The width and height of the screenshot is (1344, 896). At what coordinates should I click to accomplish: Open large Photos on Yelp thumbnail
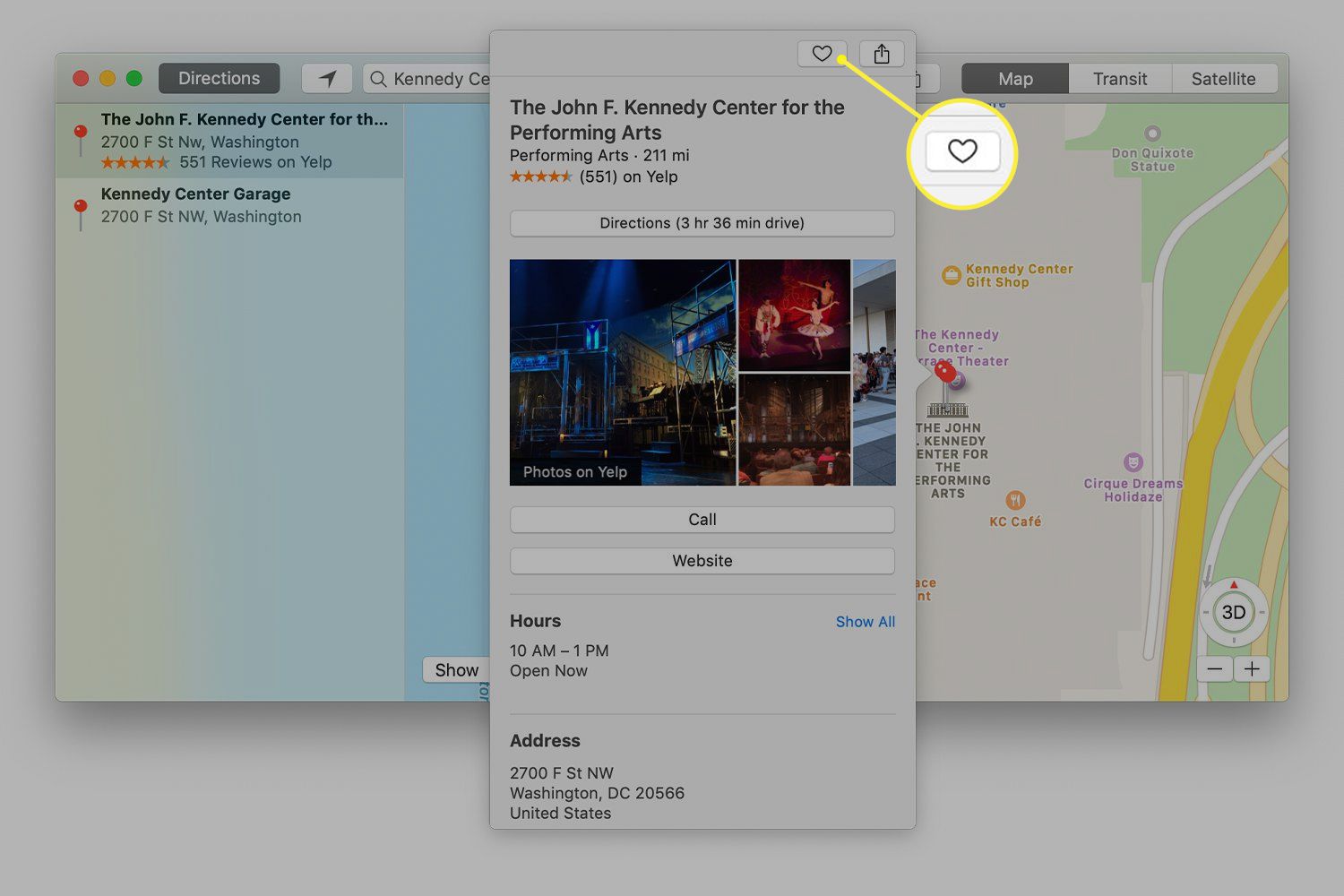[623, 373]
